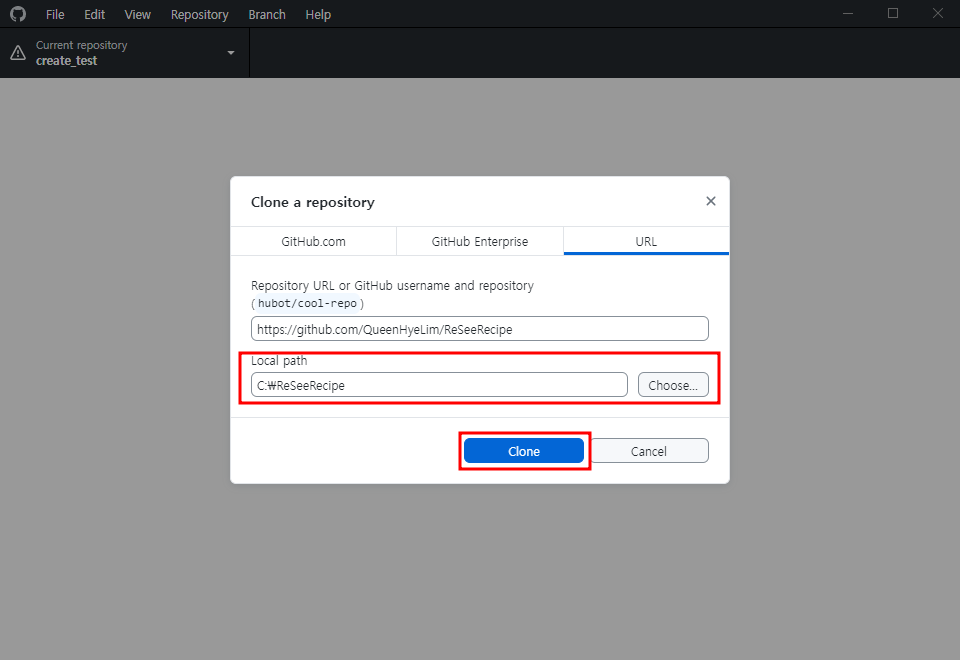Viewport: 960px width, 660px height.
Task: Minimize the GitHub Desktop window
Action: (x=848, y=13)
